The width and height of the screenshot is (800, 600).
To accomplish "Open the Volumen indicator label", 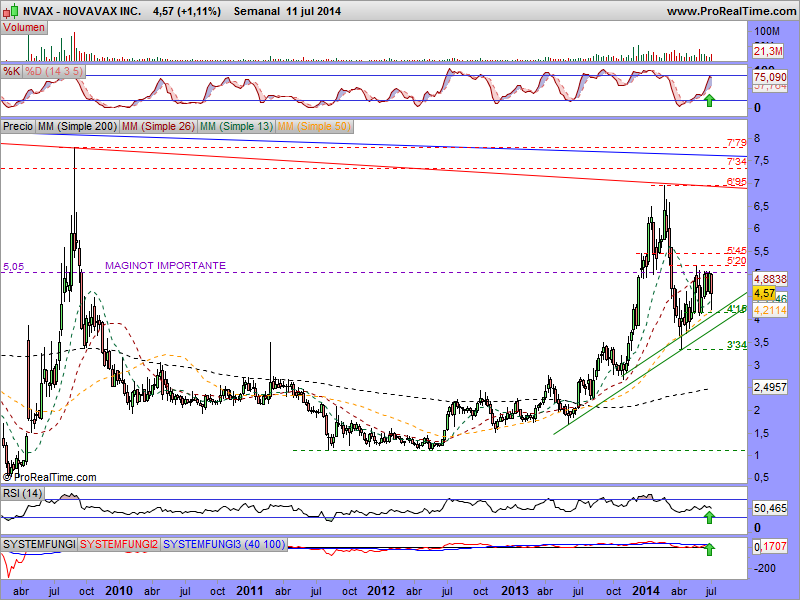I will (24, 28).
